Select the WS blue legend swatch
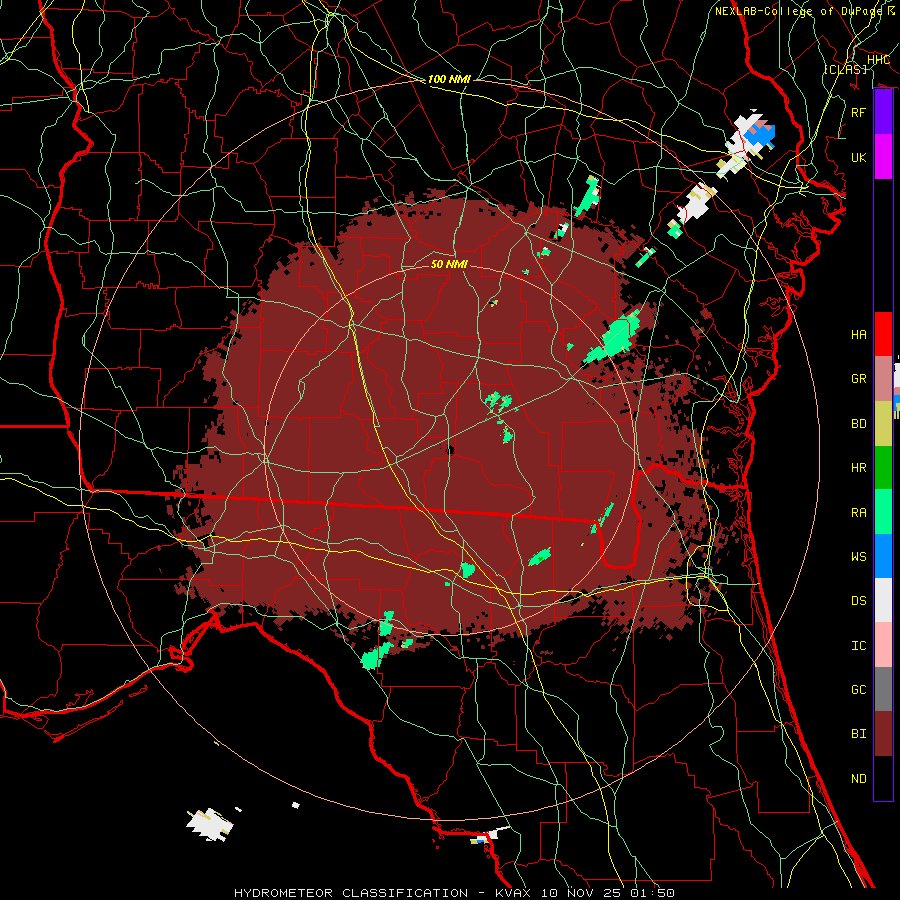The height and width of the screenshot is (900, 900). [883, 556]
